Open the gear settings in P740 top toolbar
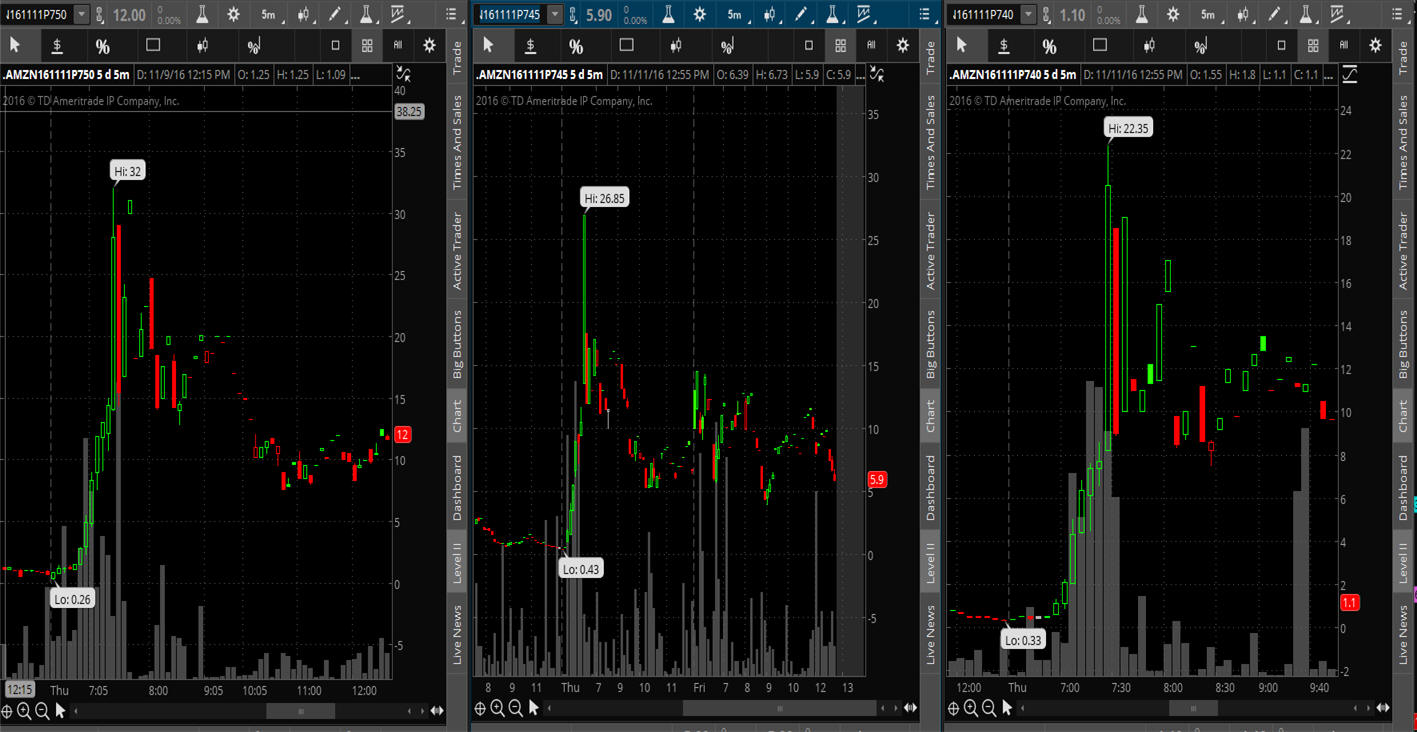This screenshot has width=1417, height=732. 1172,15
